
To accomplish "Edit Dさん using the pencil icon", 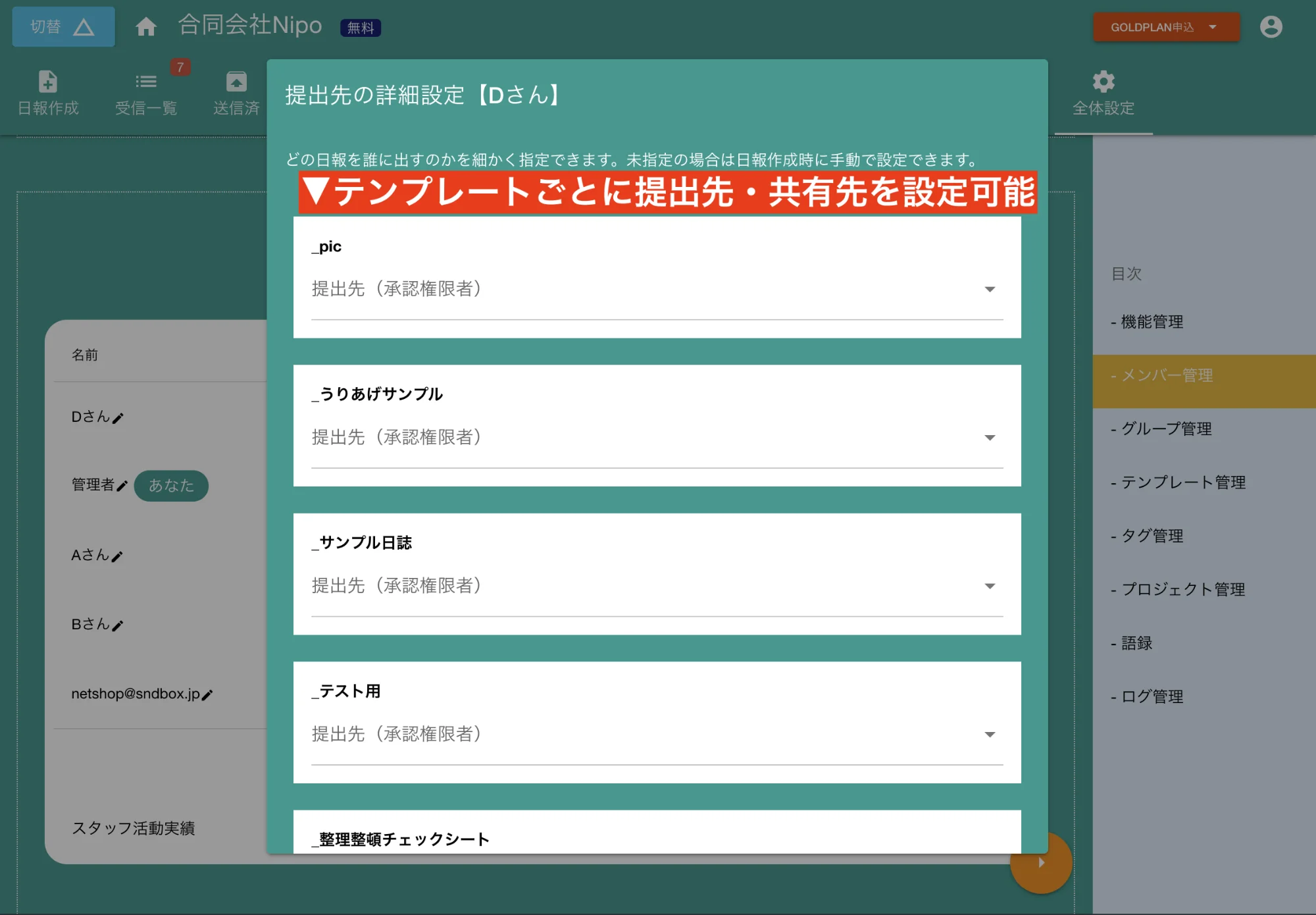I will 119,417.
